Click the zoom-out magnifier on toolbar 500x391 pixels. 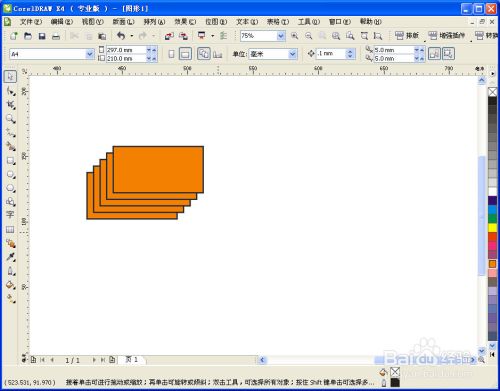point(309,36)
